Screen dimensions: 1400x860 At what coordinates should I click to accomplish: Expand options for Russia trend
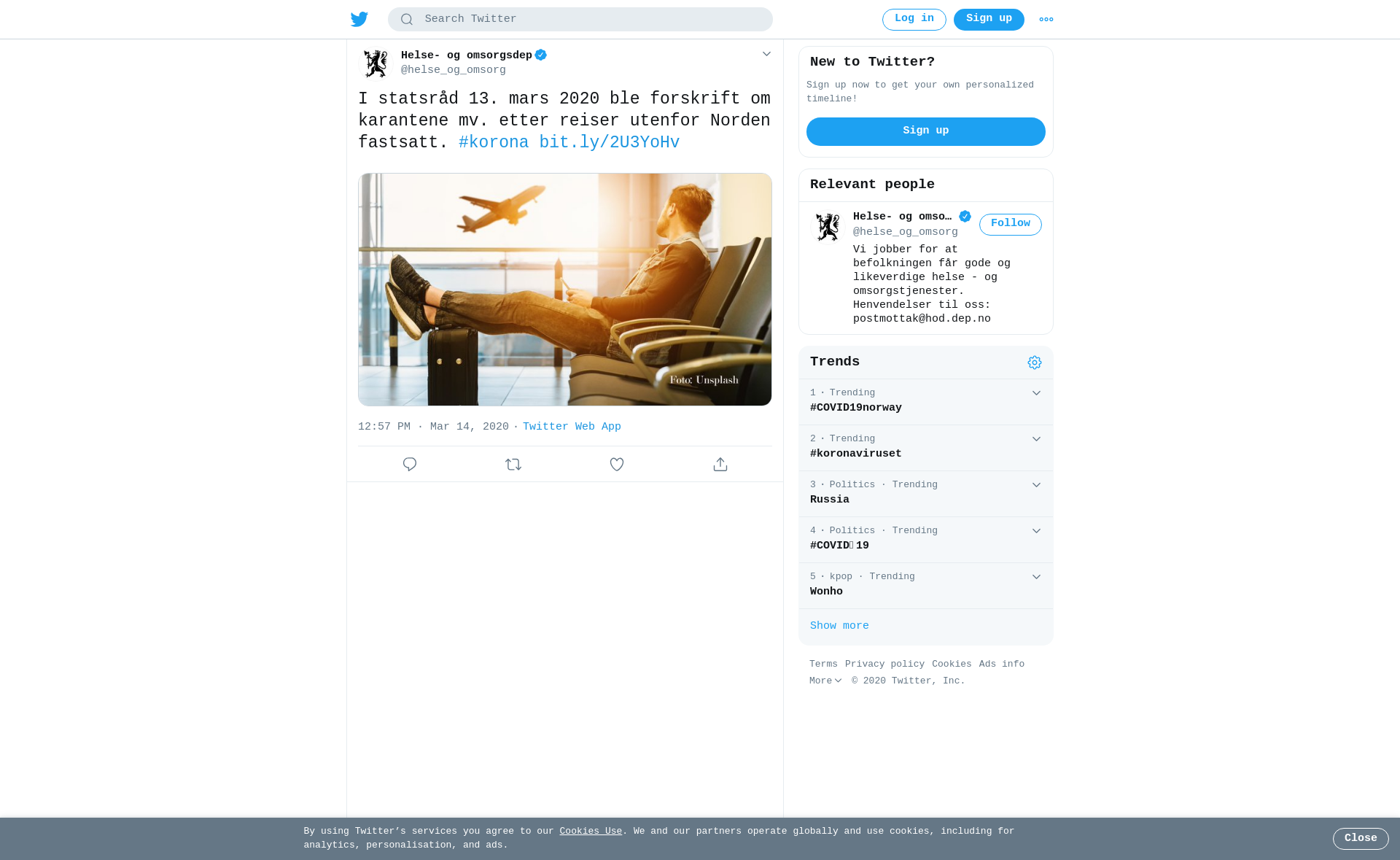(x=1036, y=485)
